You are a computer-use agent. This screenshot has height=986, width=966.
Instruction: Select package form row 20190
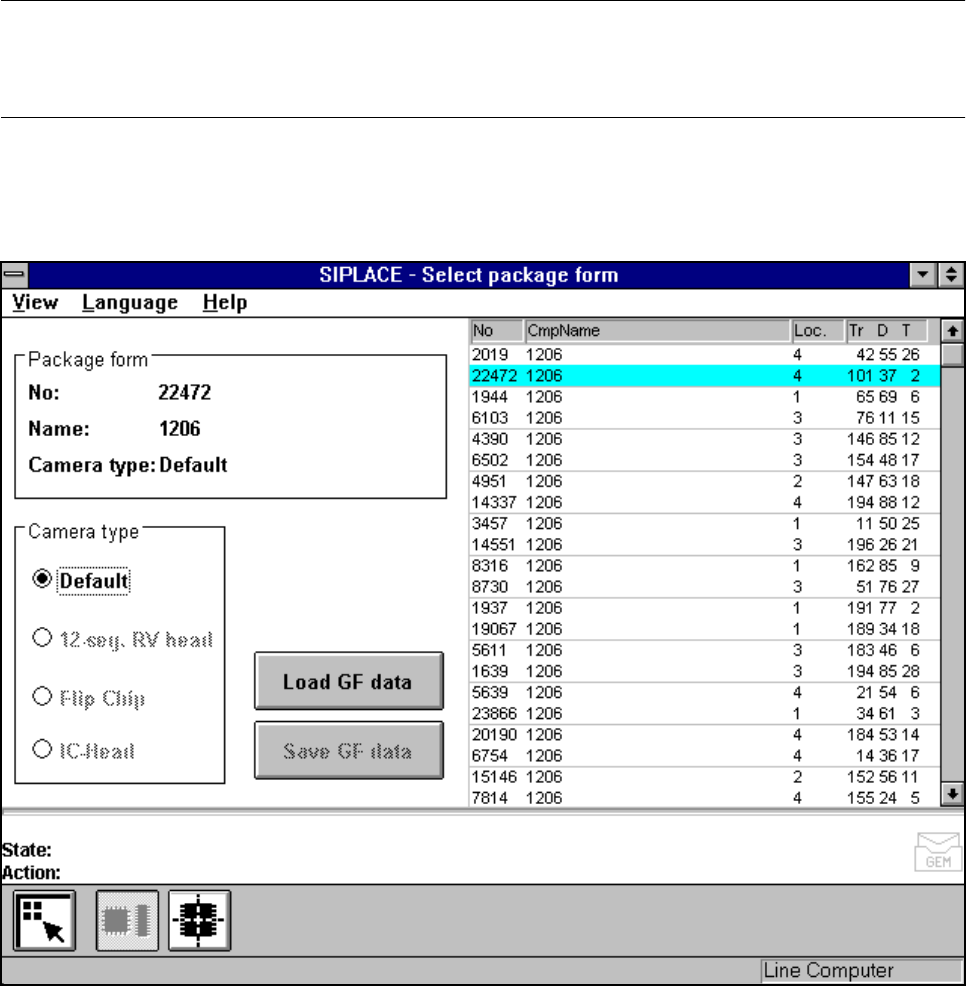704,734
